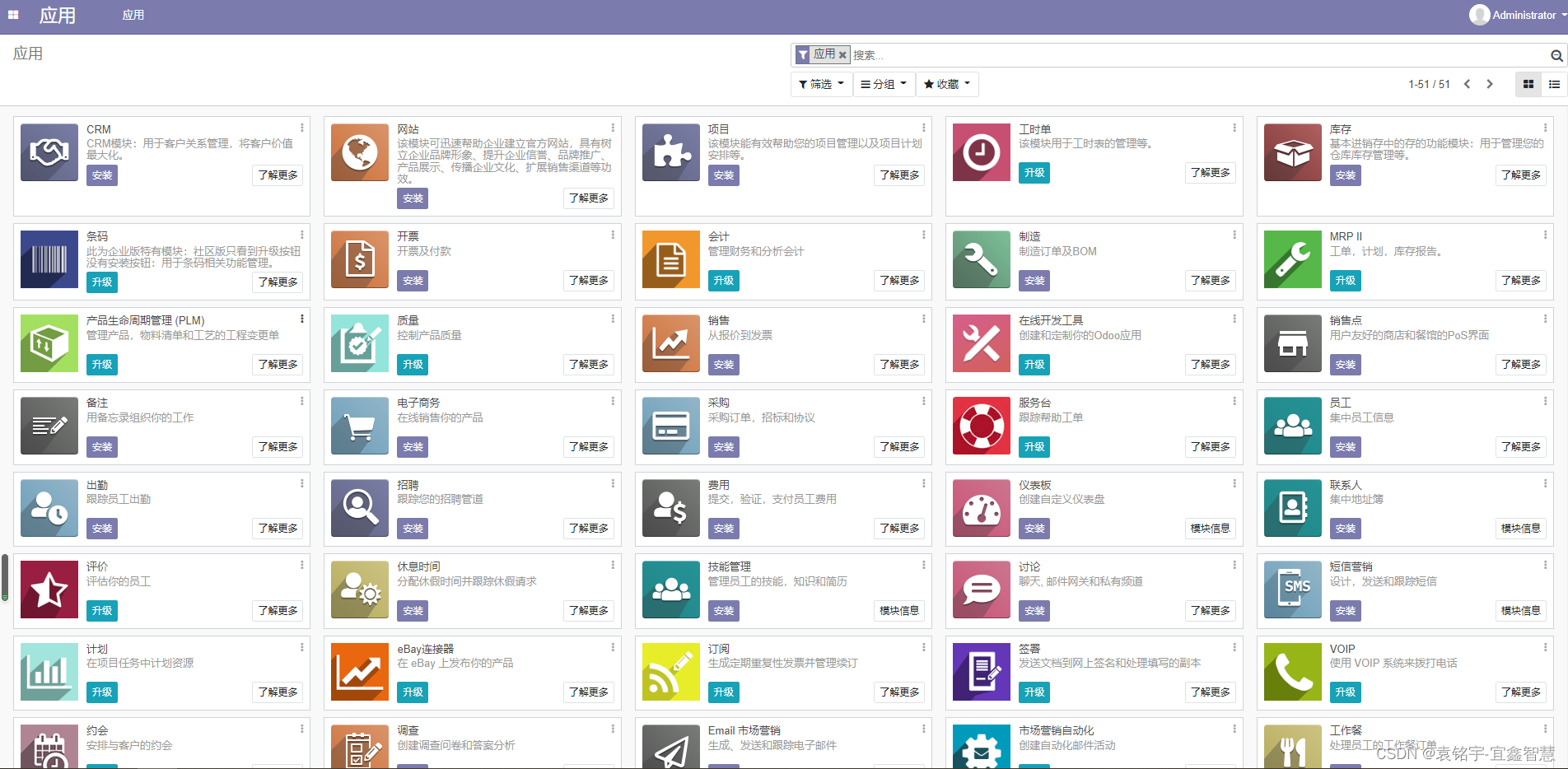The width and height of the screenshot is (1568, 769).
Task: Open the 筛选 filter dropdown
Action: click(x=820, y=84)
